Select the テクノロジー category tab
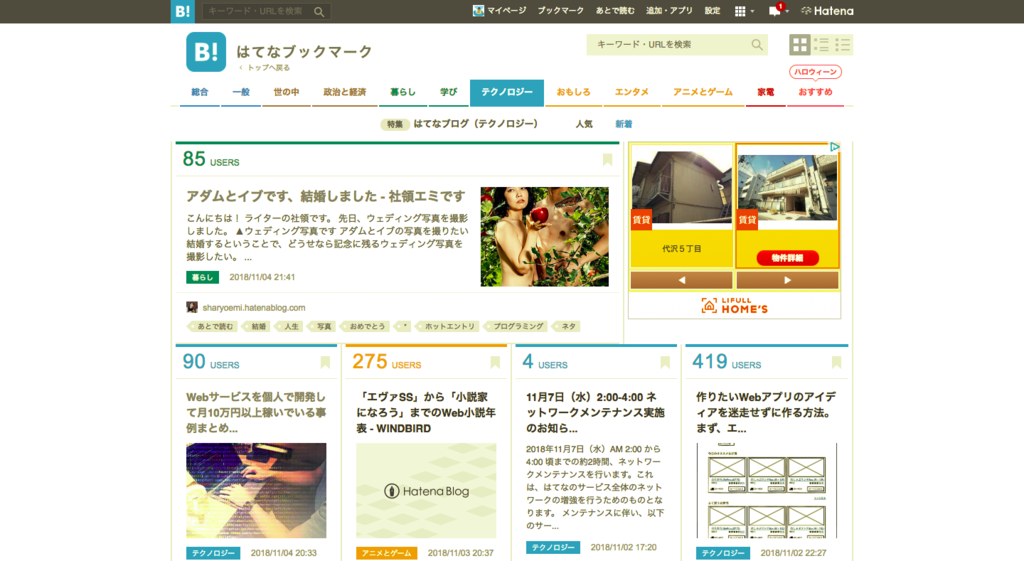 [507, 92]
